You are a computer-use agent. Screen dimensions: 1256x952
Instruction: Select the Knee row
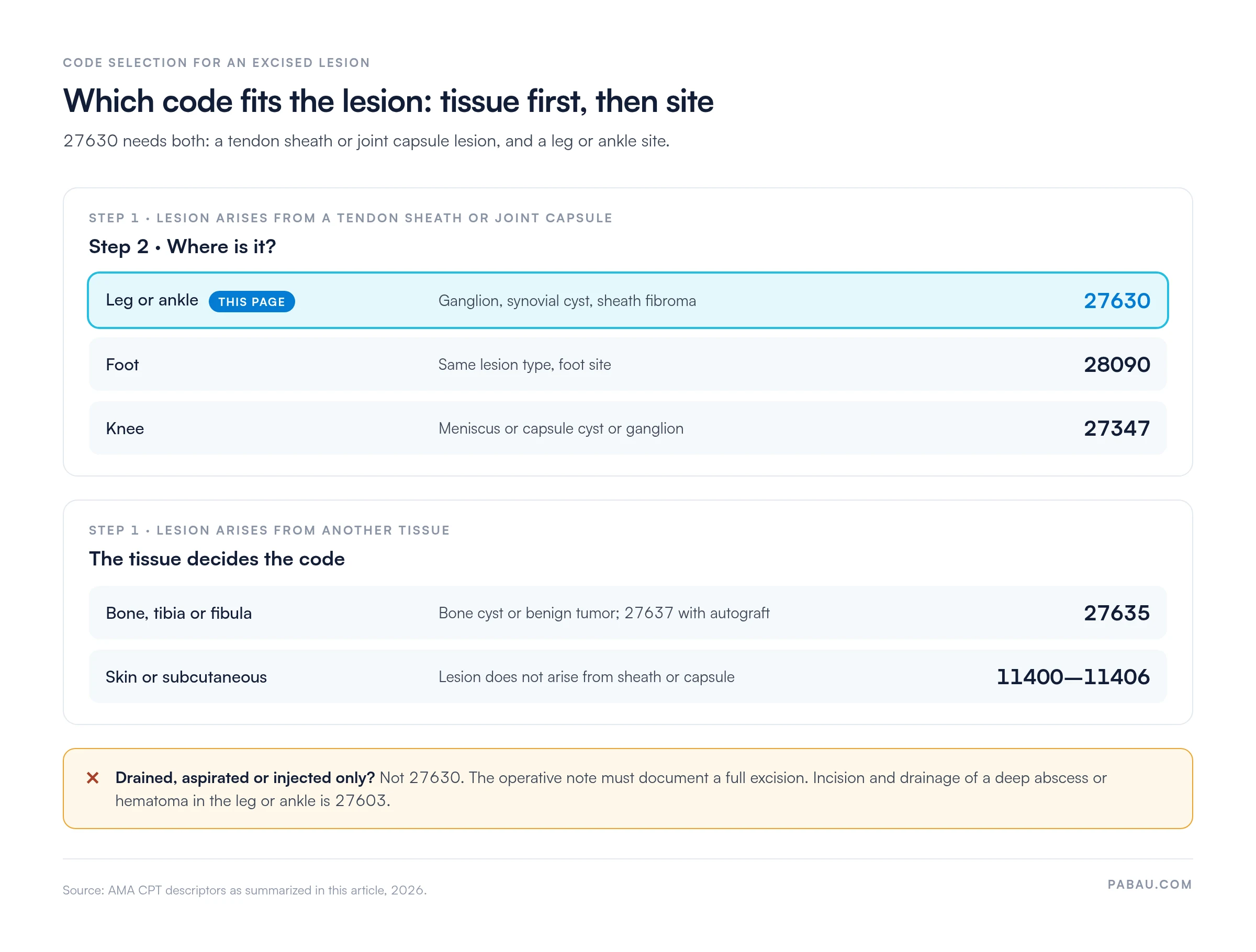[x=627, y=428]
